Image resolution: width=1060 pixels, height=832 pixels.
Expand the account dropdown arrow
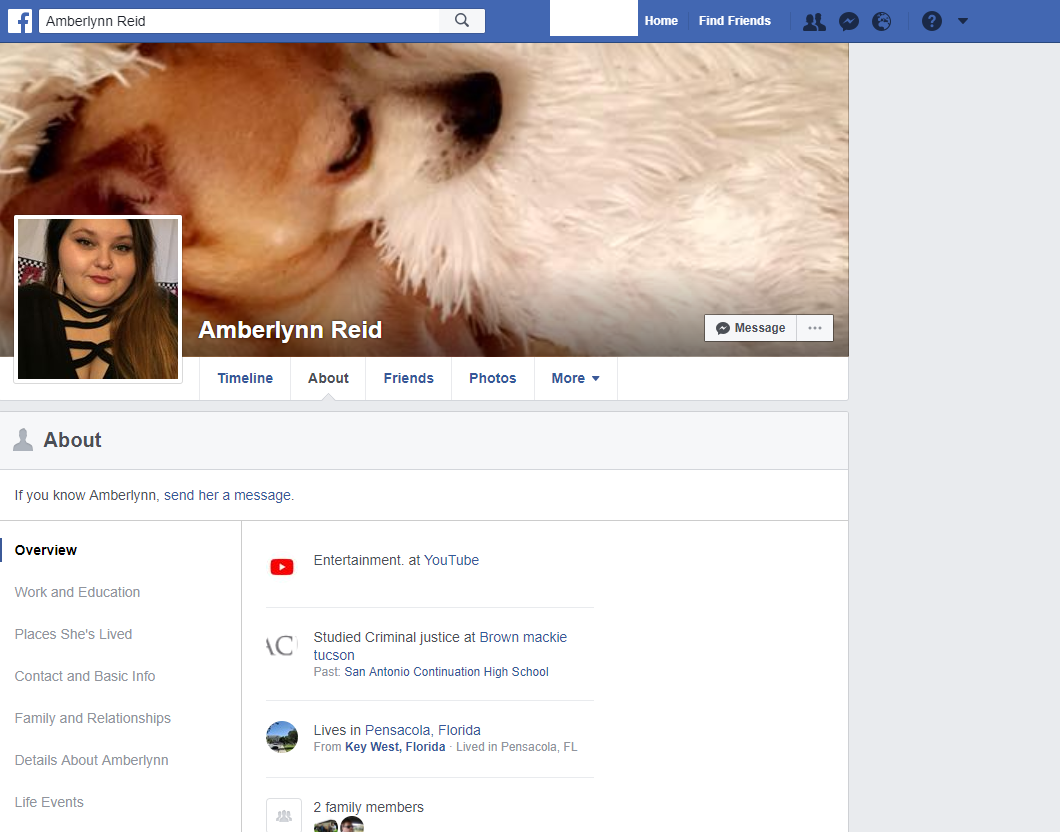click(x=963, y=22)
